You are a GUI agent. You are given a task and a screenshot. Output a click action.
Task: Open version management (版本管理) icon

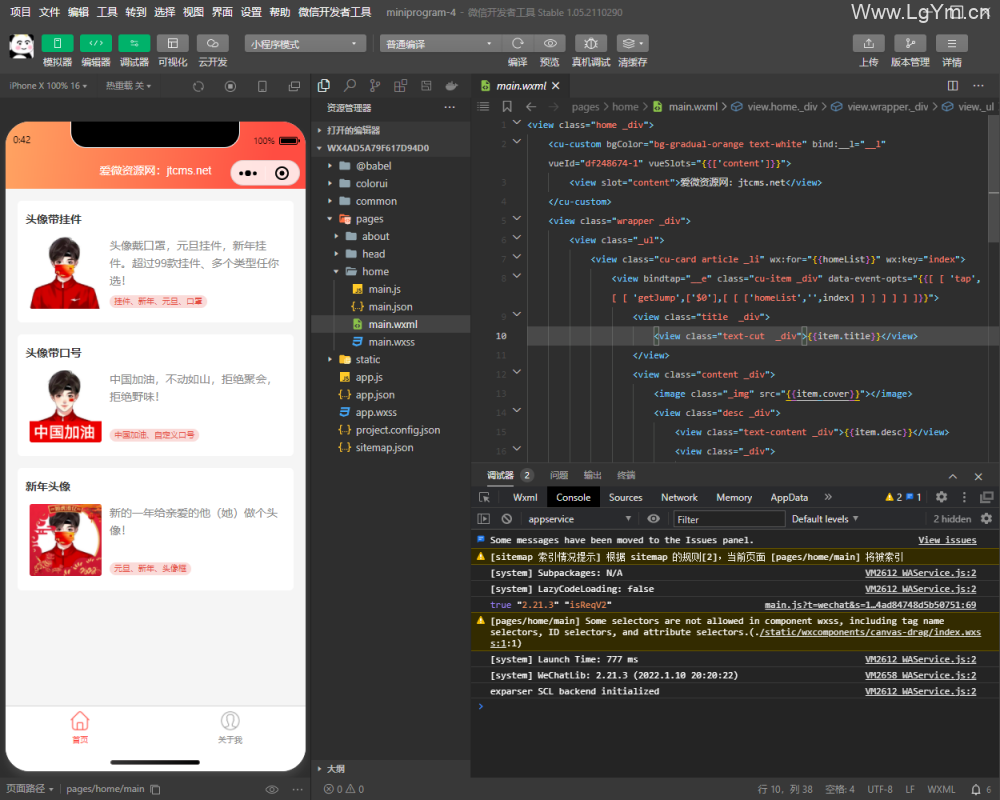click(x=910, y=43)
